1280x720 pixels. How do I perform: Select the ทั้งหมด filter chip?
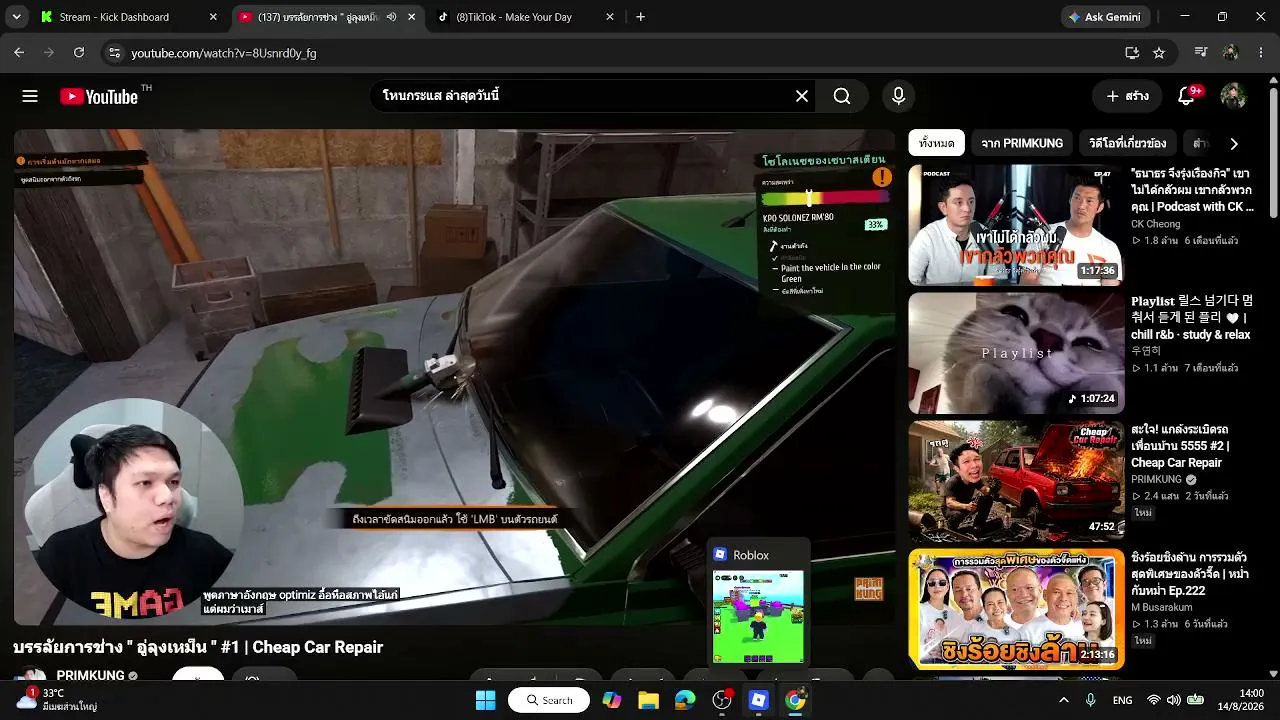[x=936, y=143]
